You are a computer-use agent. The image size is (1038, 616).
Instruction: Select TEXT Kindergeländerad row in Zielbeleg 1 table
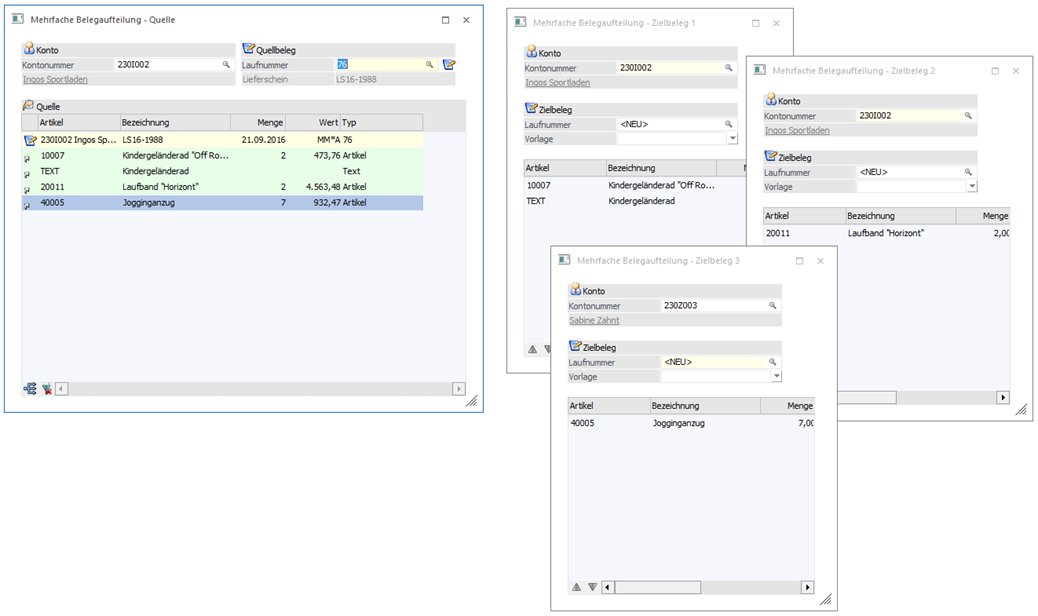coord(635,200)
